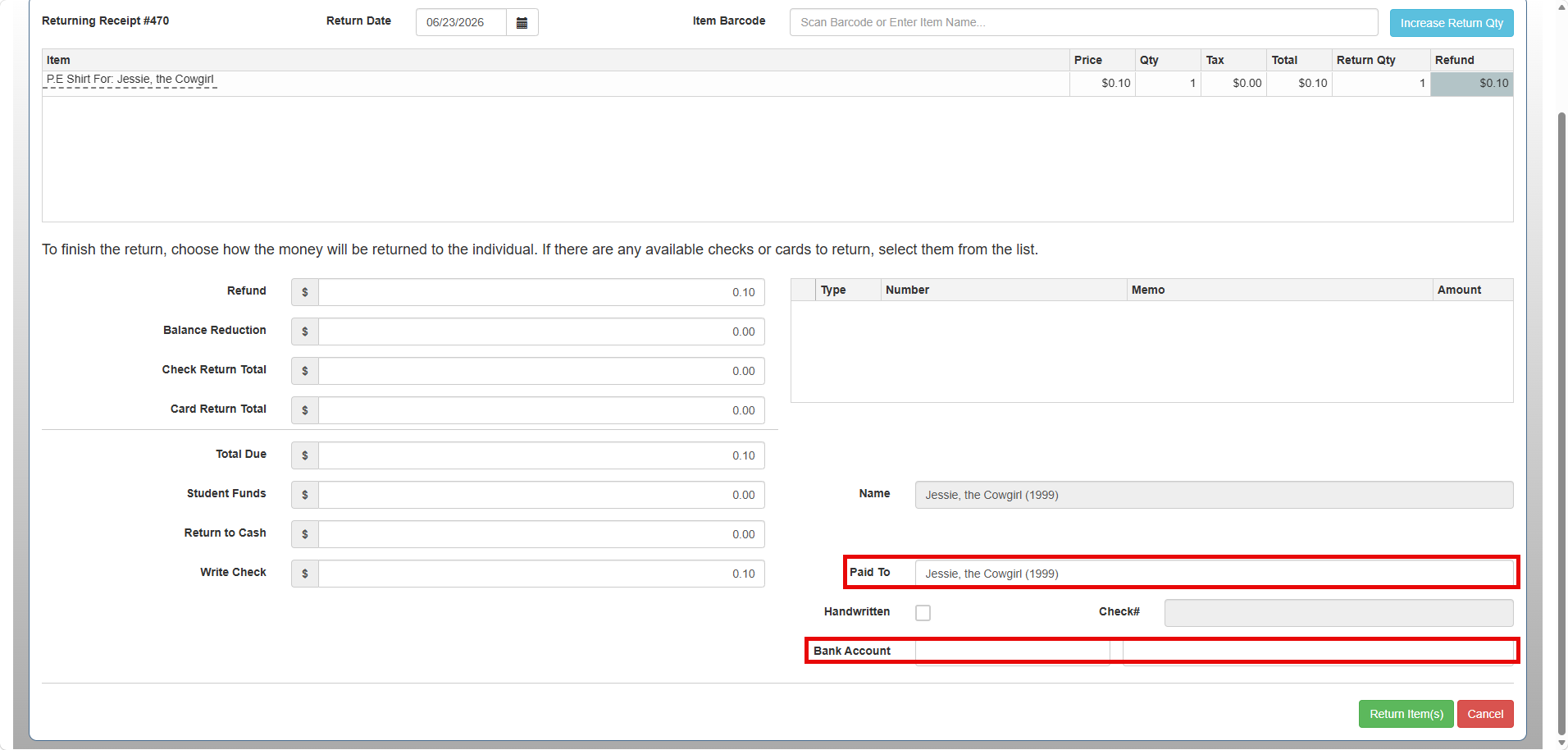Click the Name field with Jessie, the Cowgirl
This screenshot has height=750, width=1568.
tap(1214, 495)
